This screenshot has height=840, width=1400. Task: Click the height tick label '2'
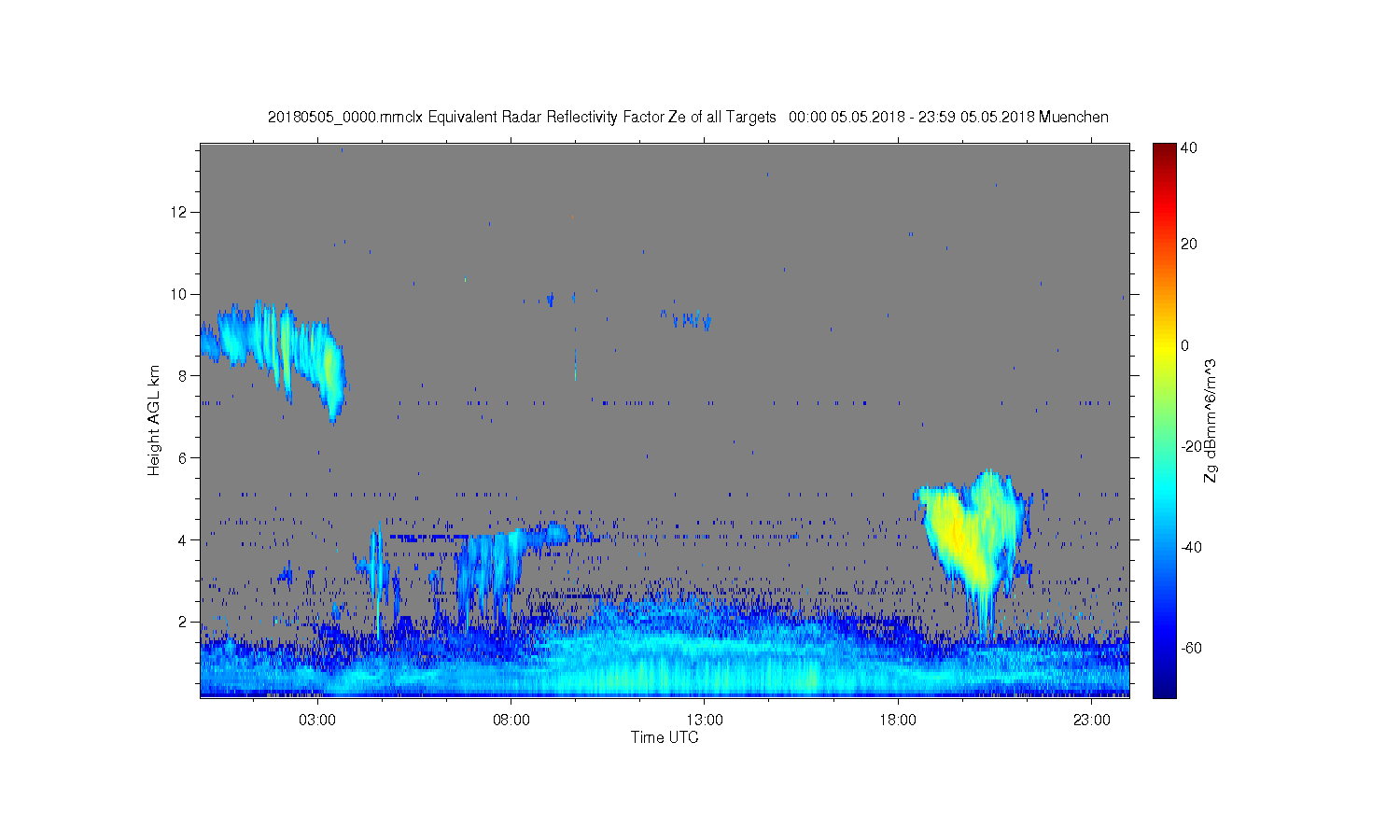click(184, 622)
